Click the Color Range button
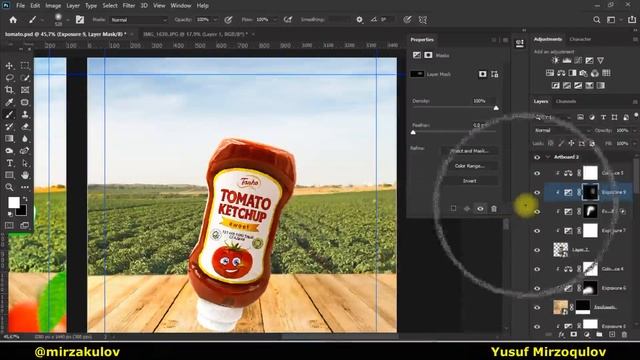Screen dimensions: 640x360 coord(469,166)
